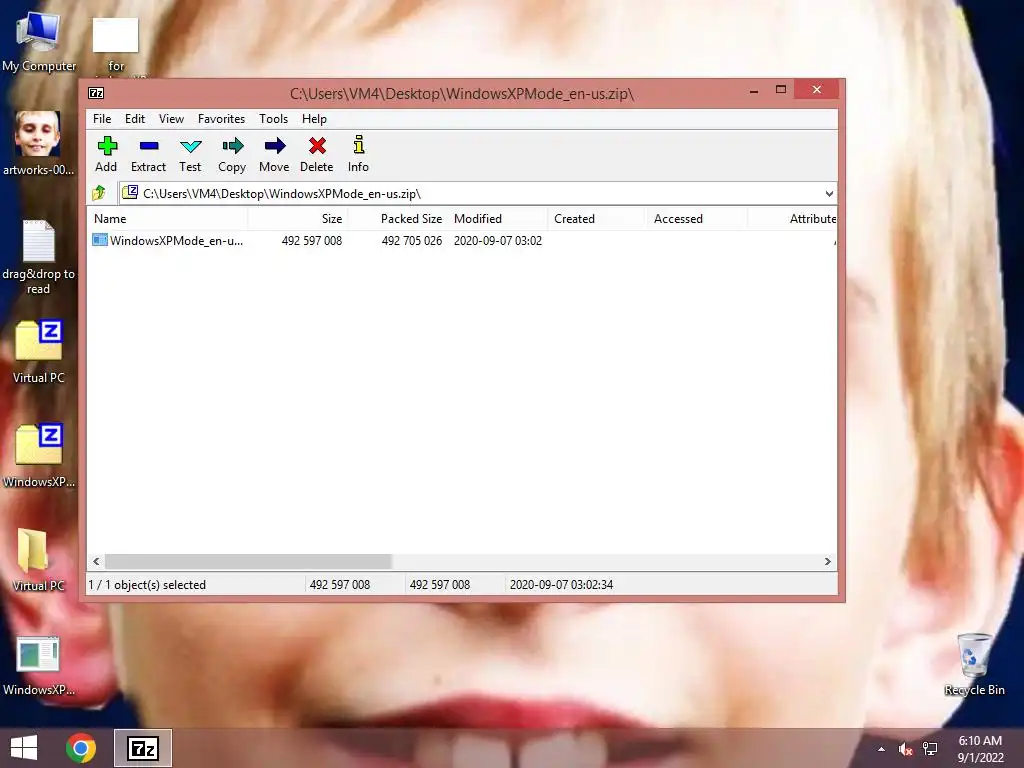Click the Info toolbar icon

tap(359, 154)
